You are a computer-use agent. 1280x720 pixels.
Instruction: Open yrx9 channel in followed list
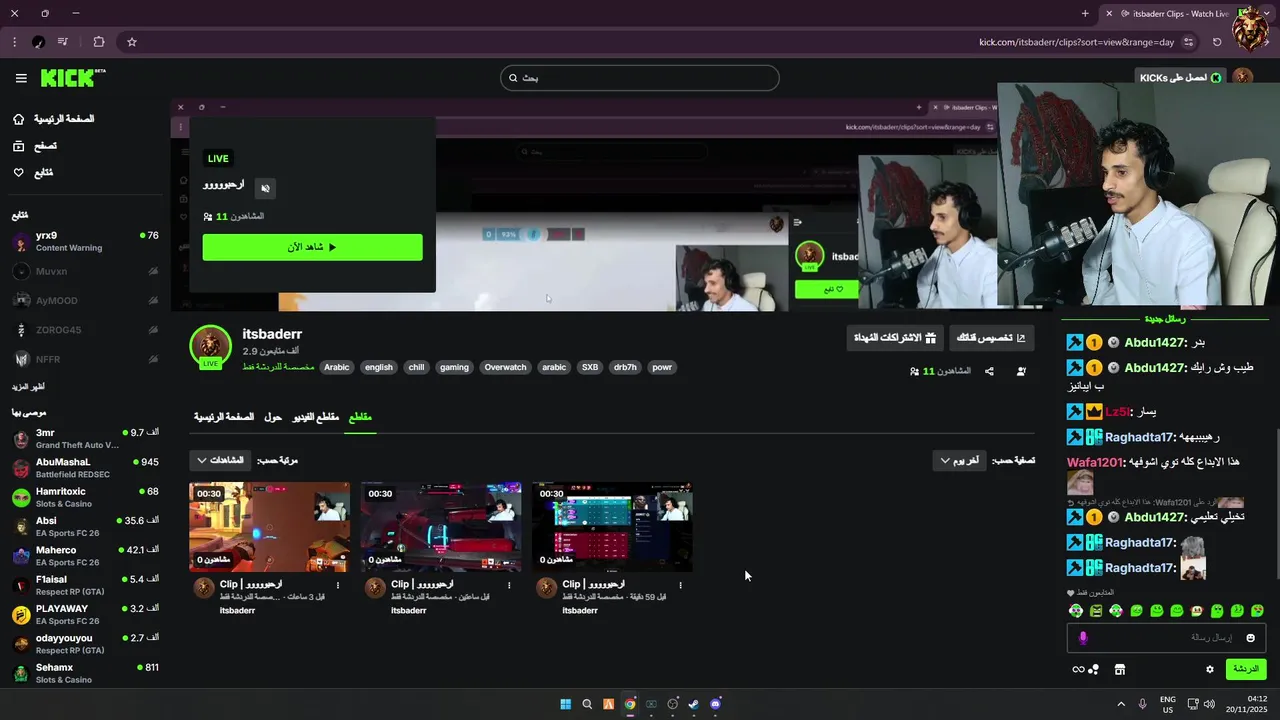click(85, 241)
